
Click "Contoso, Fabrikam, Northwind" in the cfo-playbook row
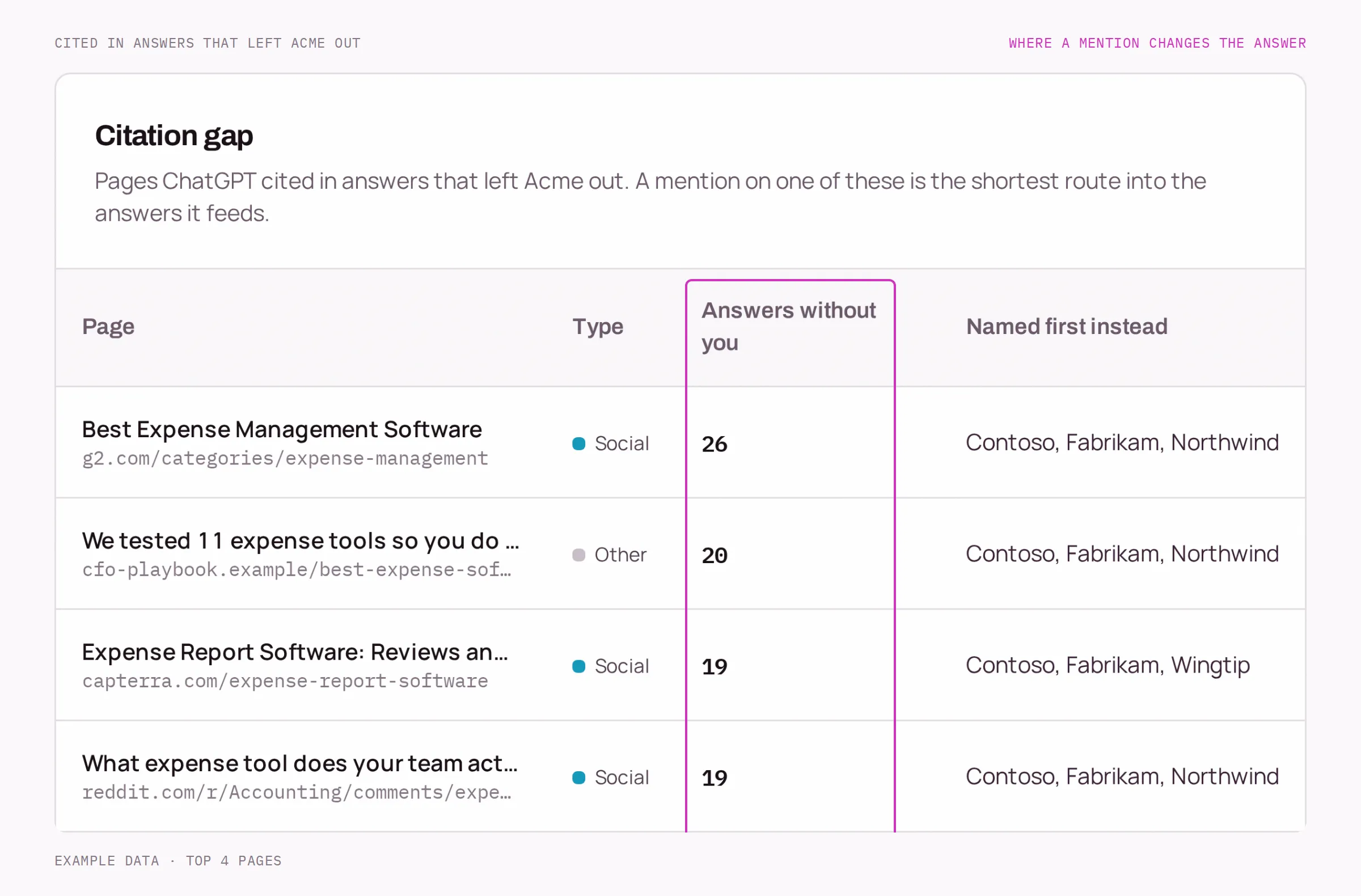[1122, 554]
